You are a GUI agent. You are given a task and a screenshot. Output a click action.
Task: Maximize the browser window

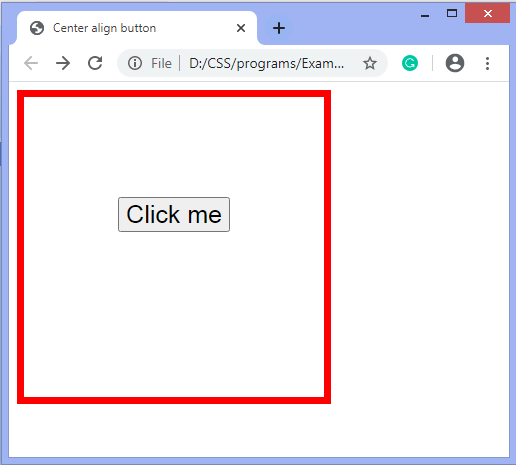click(452, 13)
